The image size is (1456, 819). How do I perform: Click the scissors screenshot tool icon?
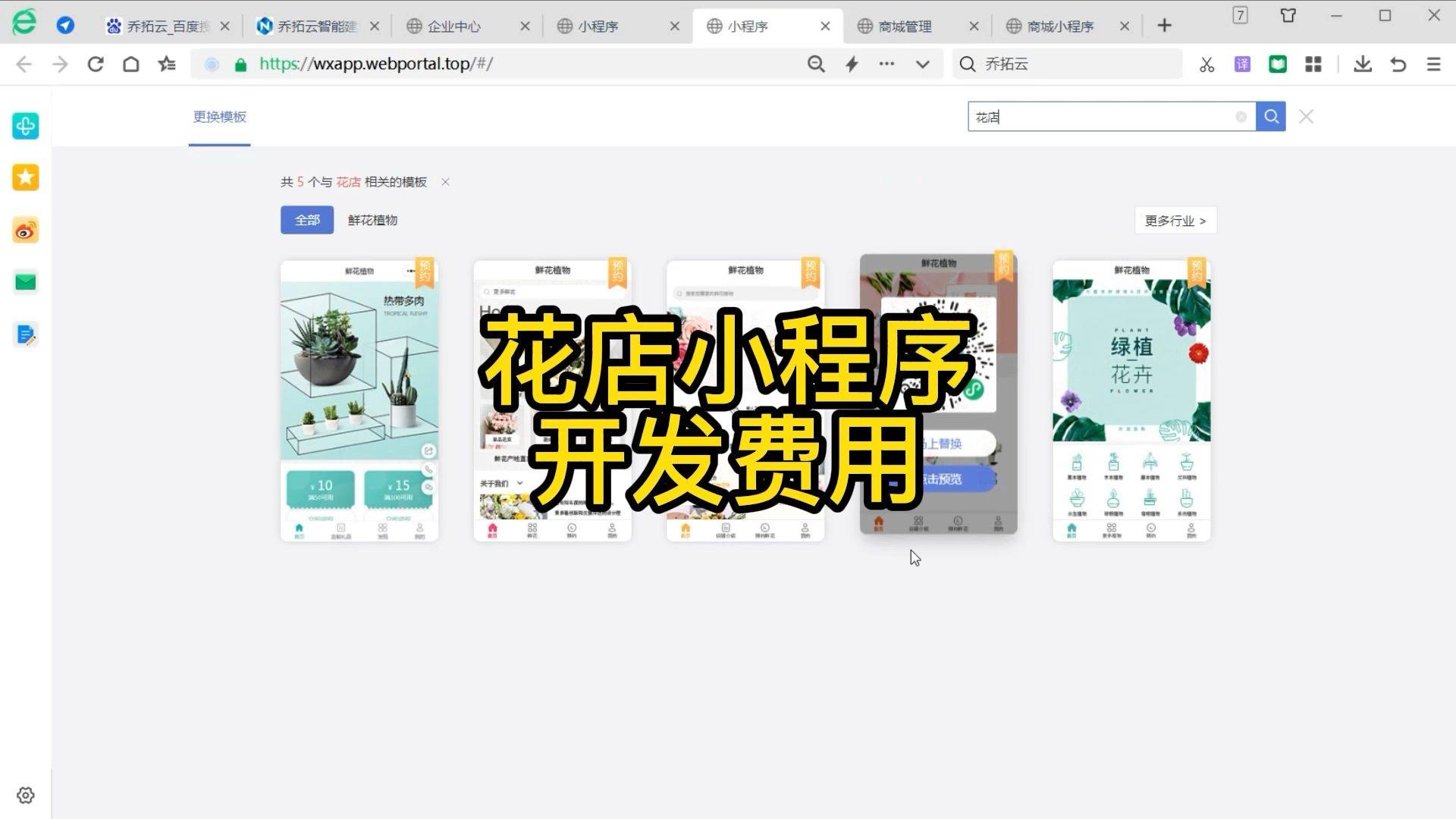[x=1207, y=64]
